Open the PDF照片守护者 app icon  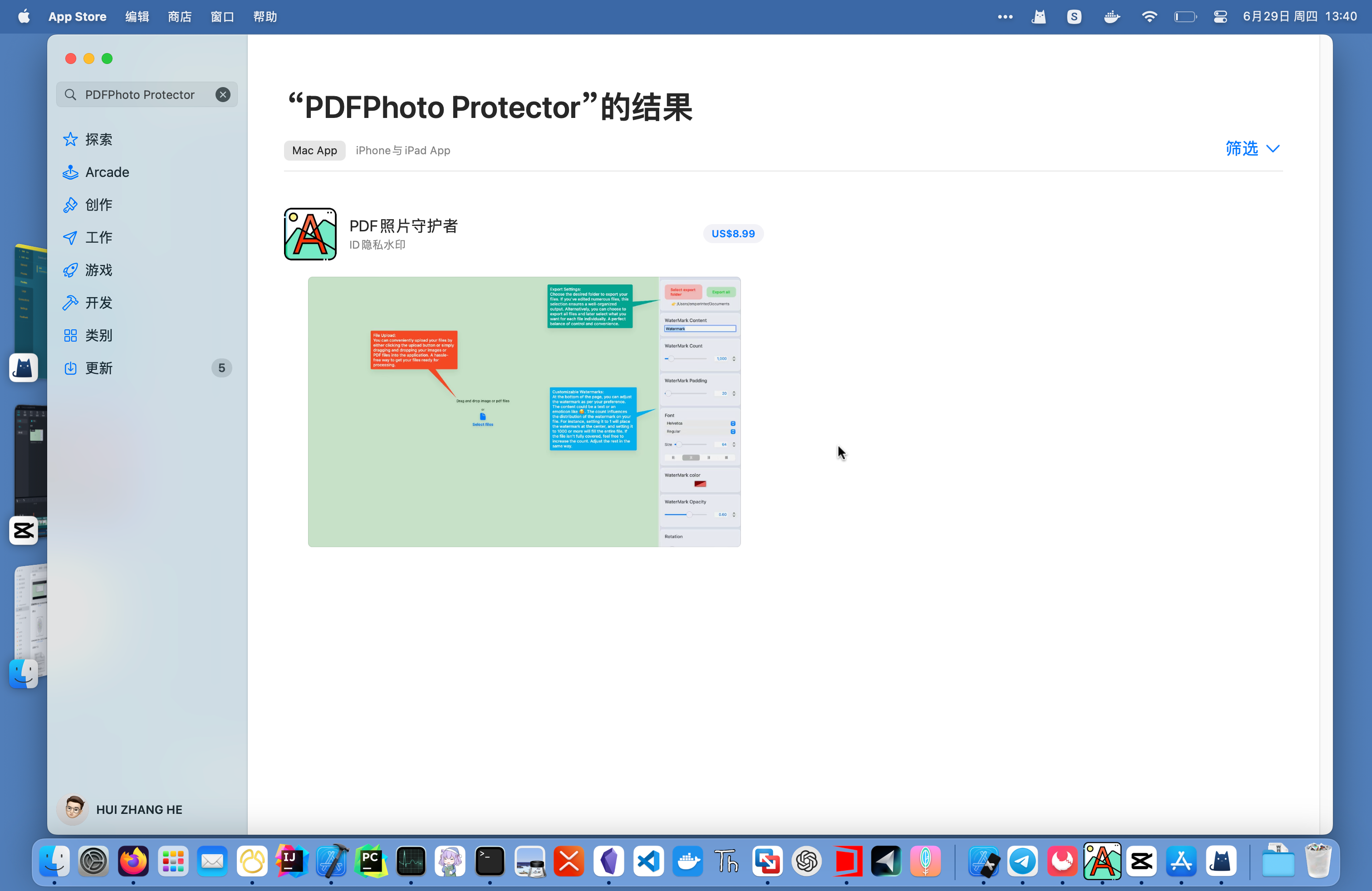click(x=310, y=234)
